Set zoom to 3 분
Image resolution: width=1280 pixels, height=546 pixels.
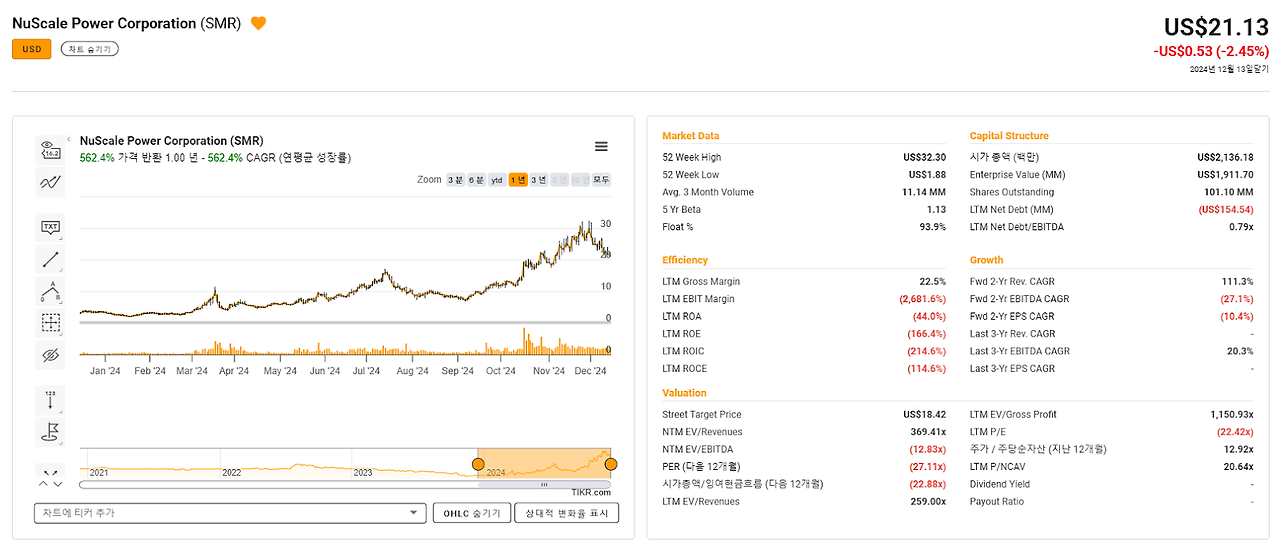455,180
